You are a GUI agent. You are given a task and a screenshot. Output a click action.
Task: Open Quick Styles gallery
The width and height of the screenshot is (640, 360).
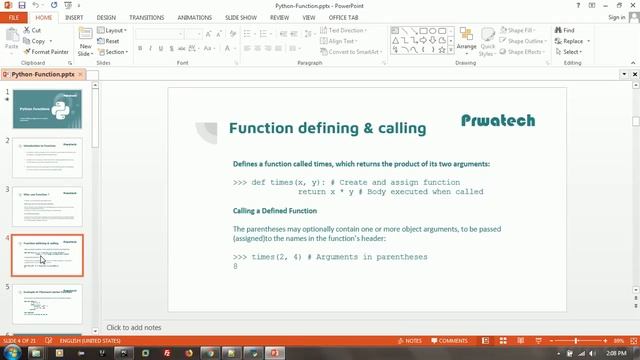pos(487,42)
